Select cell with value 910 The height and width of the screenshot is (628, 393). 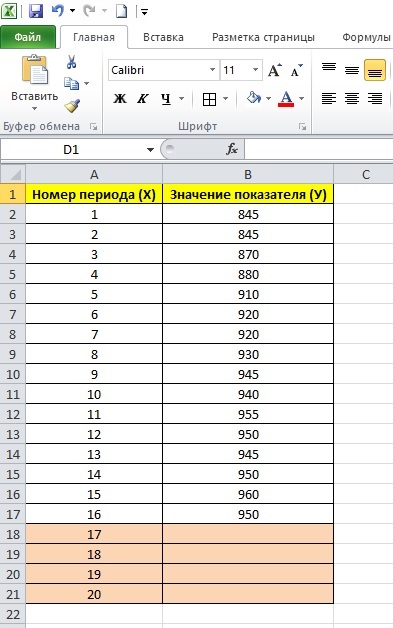(248, 294)
